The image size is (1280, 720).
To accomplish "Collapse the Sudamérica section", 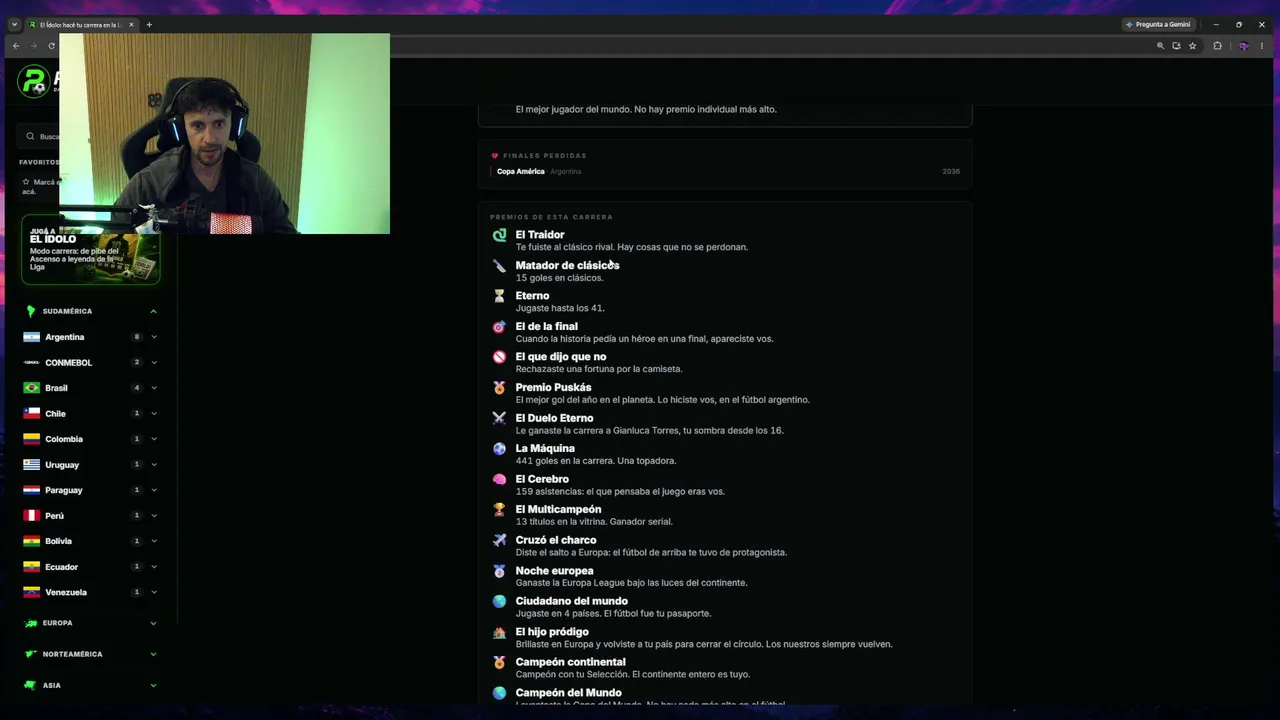I will [153, 311].
